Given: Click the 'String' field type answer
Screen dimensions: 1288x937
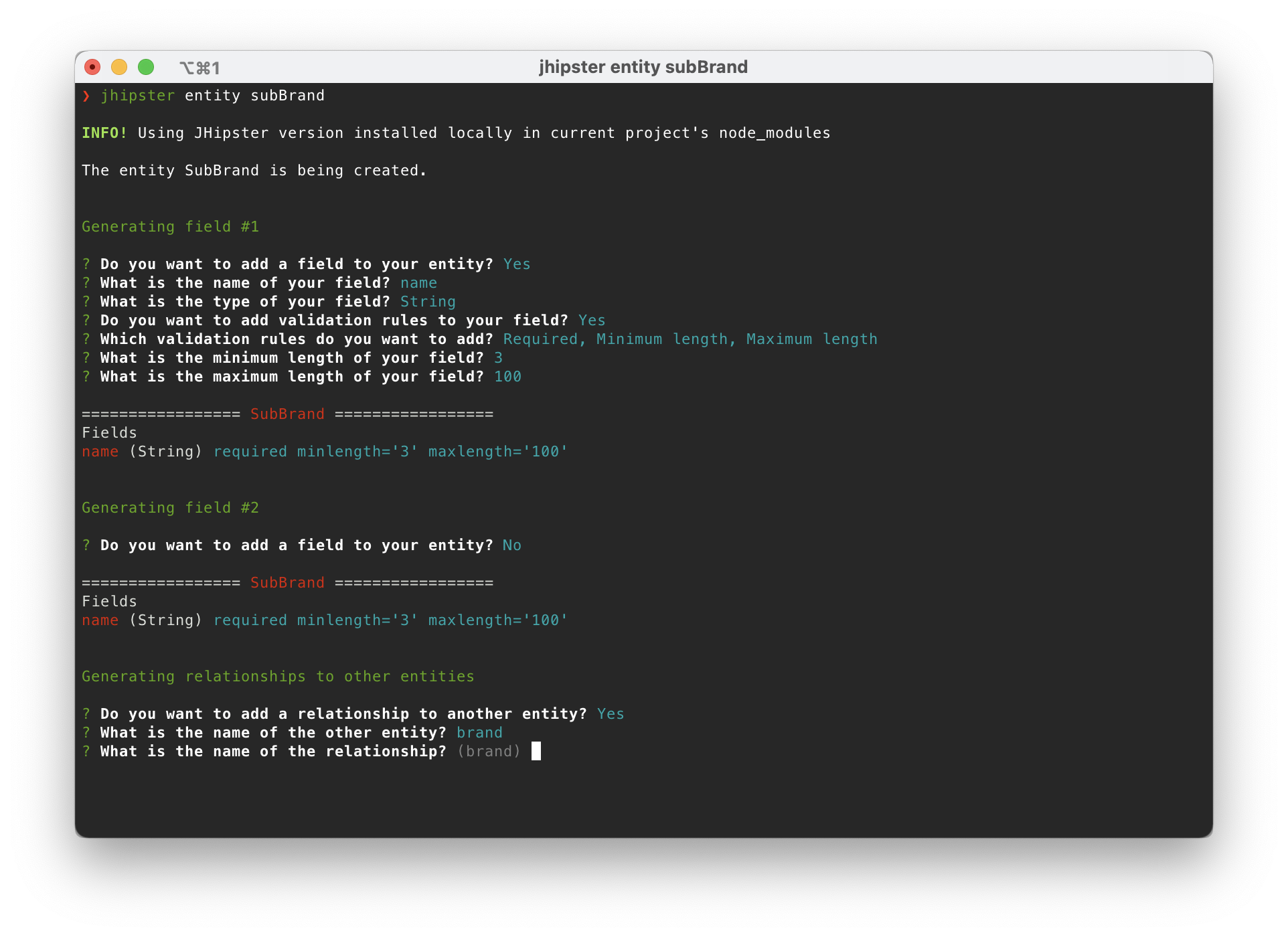Looking at the screenshot, I should coord(428,302).
